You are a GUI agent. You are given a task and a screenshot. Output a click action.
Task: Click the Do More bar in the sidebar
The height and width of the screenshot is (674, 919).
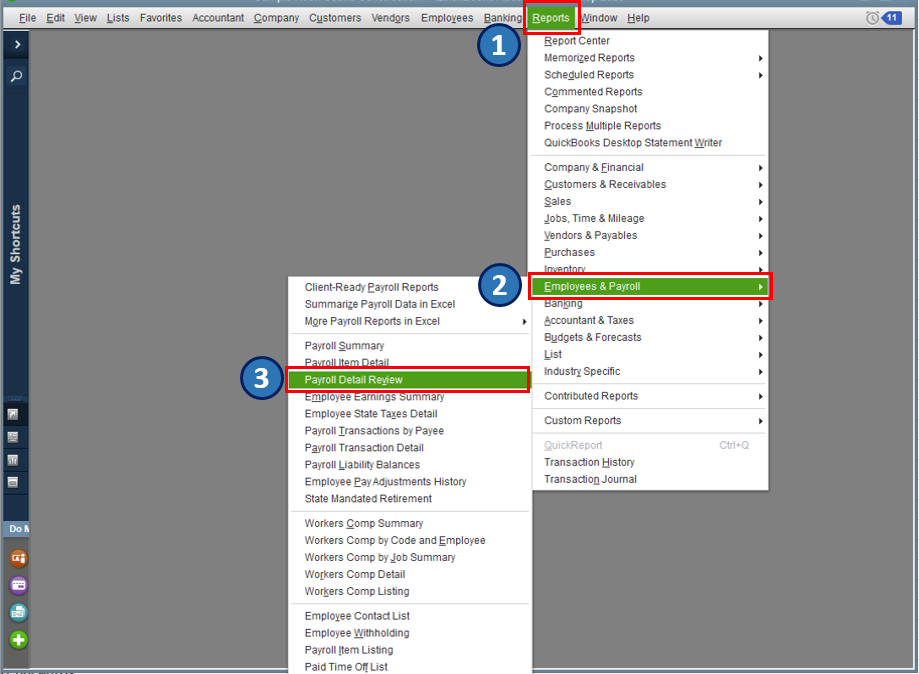(x=16, y=528)
